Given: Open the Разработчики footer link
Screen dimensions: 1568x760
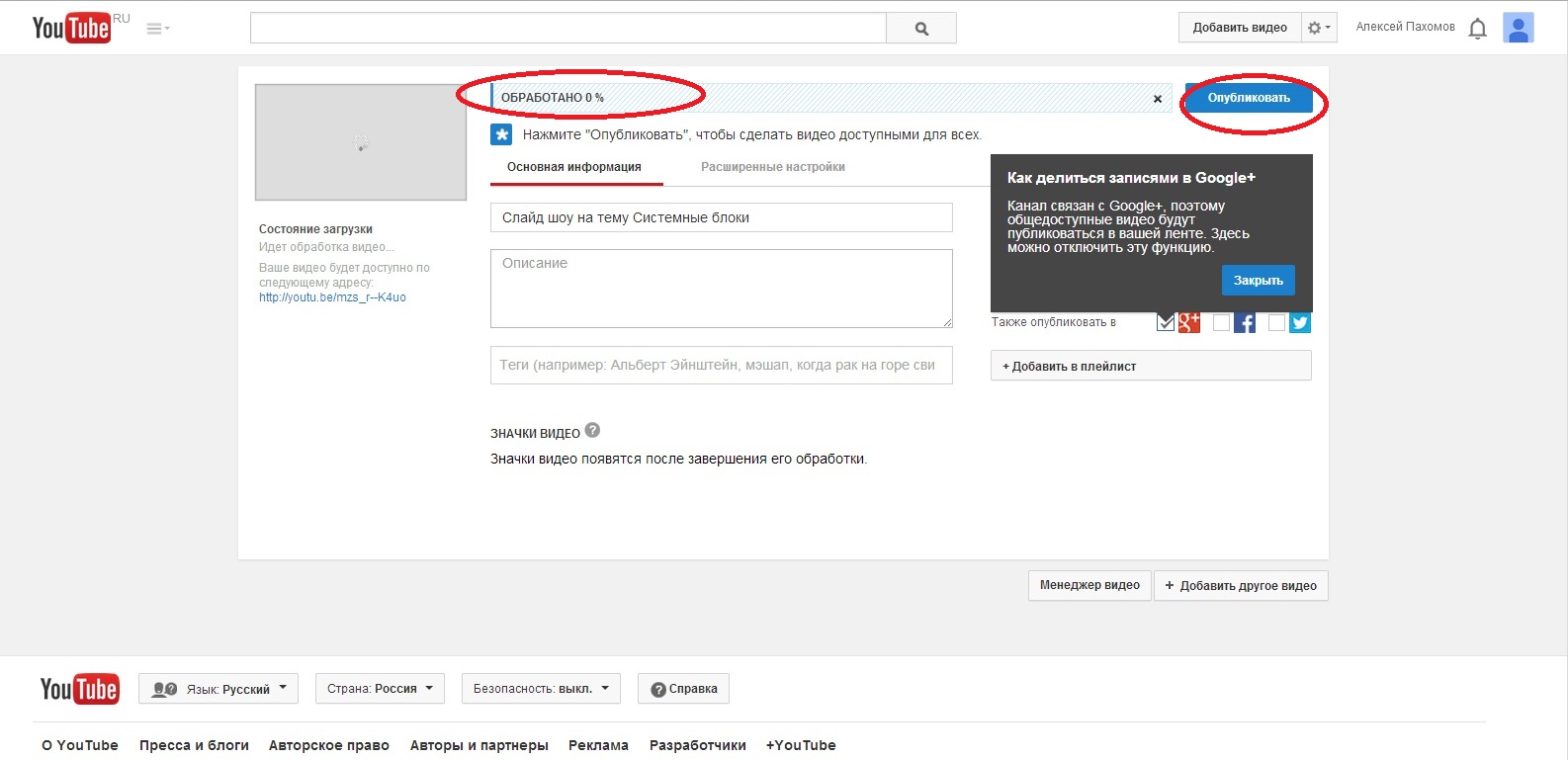Looking at the screenshot, I should 698,745.
